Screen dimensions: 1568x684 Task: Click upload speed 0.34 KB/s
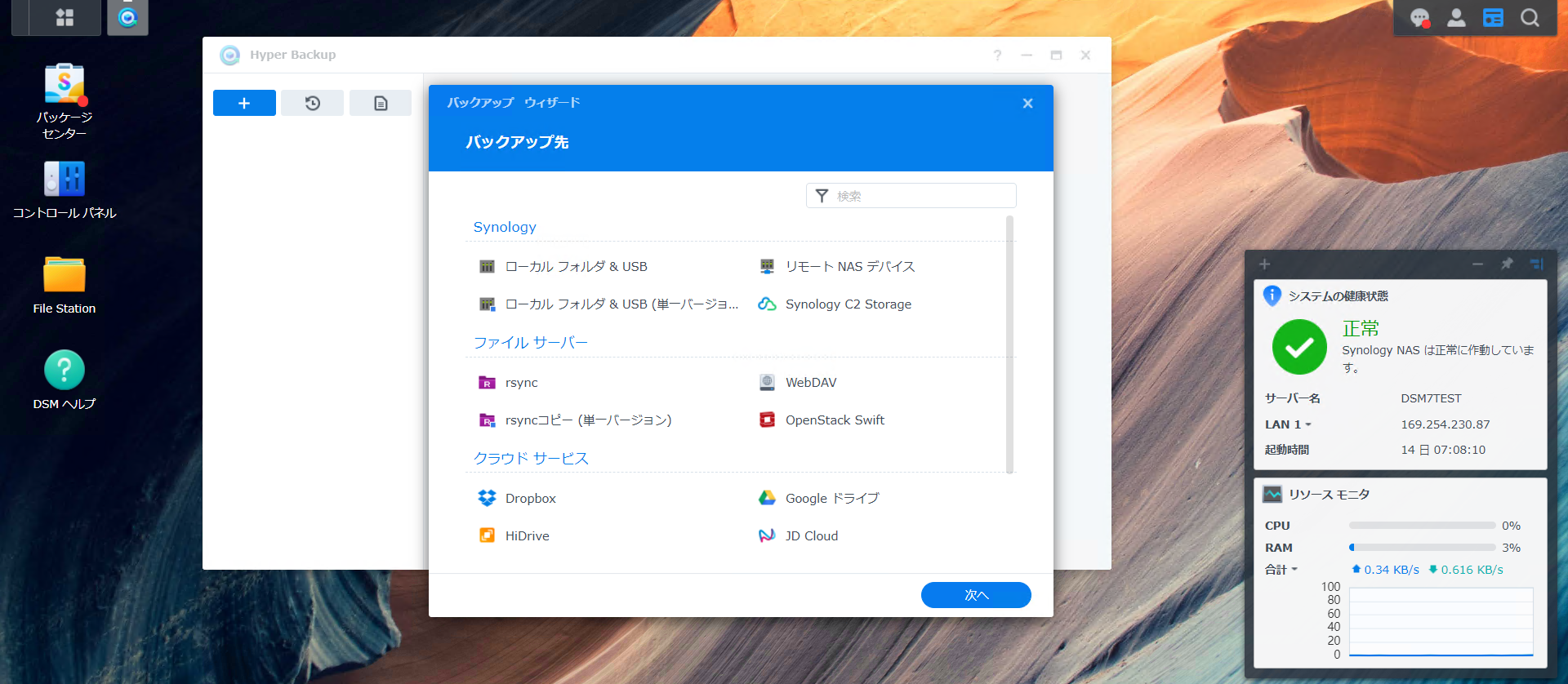pyautogui.click(x=1385, y=570)
